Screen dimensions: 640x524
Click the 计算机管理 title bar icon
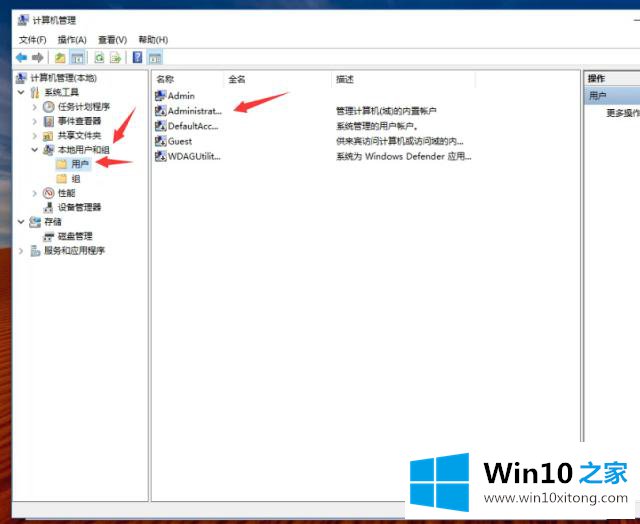tap(23, 20)
